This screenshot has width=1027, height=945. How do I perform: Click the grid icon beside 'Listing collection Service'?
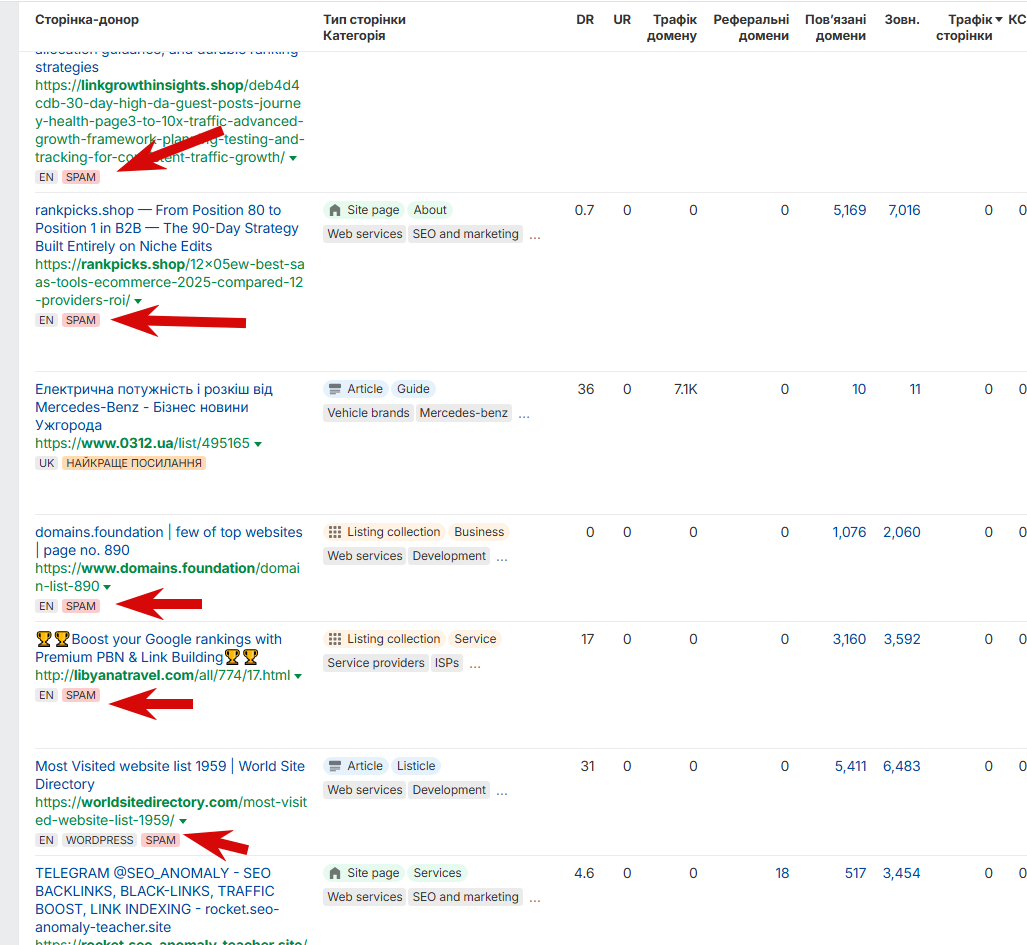335,639
